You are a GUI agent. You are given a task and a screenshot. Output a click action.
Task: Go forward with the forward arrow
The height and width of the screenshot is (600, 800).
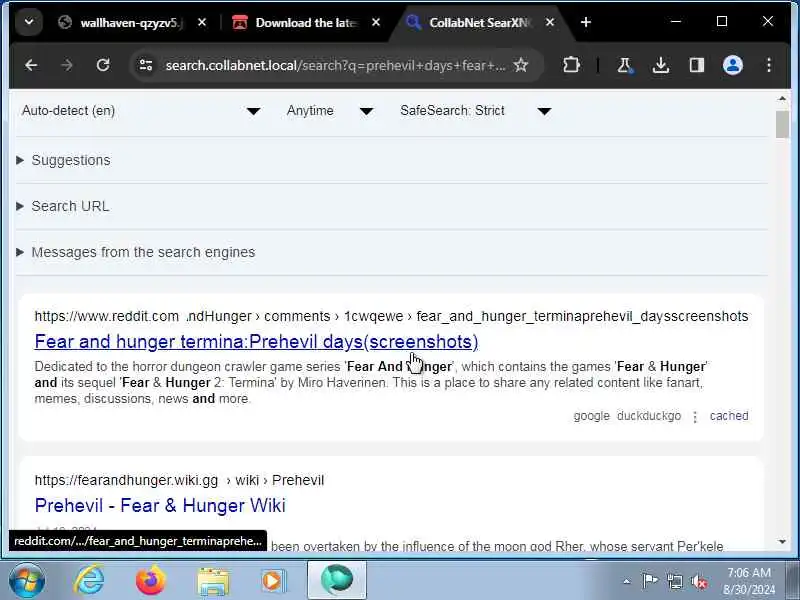coord(67,65)
